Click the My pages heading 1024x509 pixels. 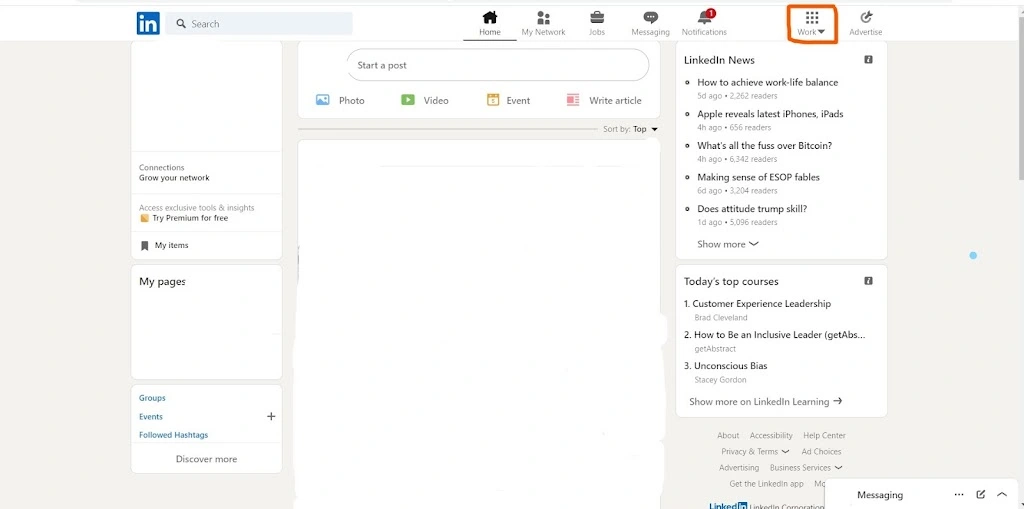tap(162, 282)
